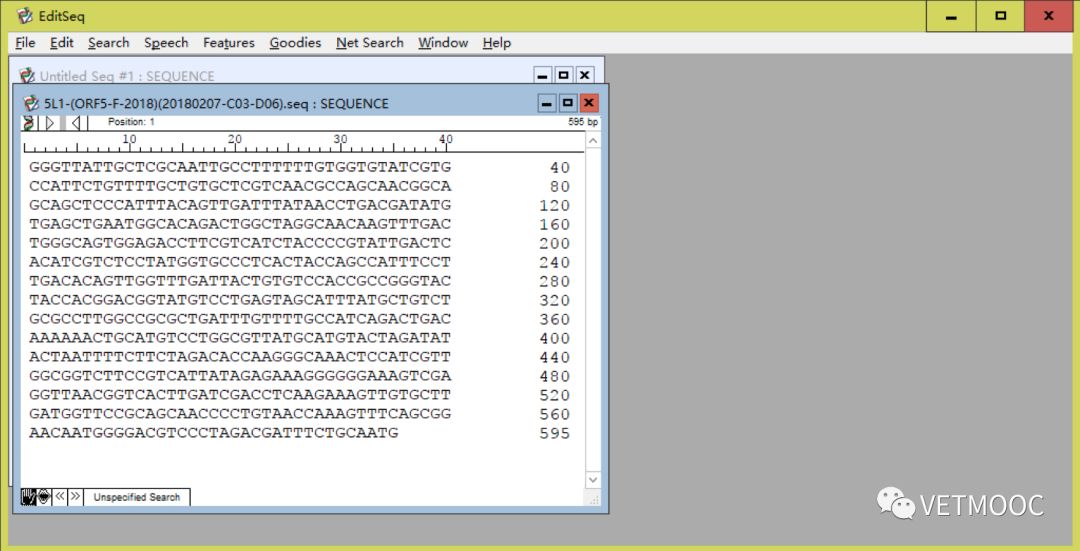This screenshot has width=1080, height=551.
Task: Click sequence line starting GCGCCTTGGCCGCGCT
Action: [x=240, y=319]
